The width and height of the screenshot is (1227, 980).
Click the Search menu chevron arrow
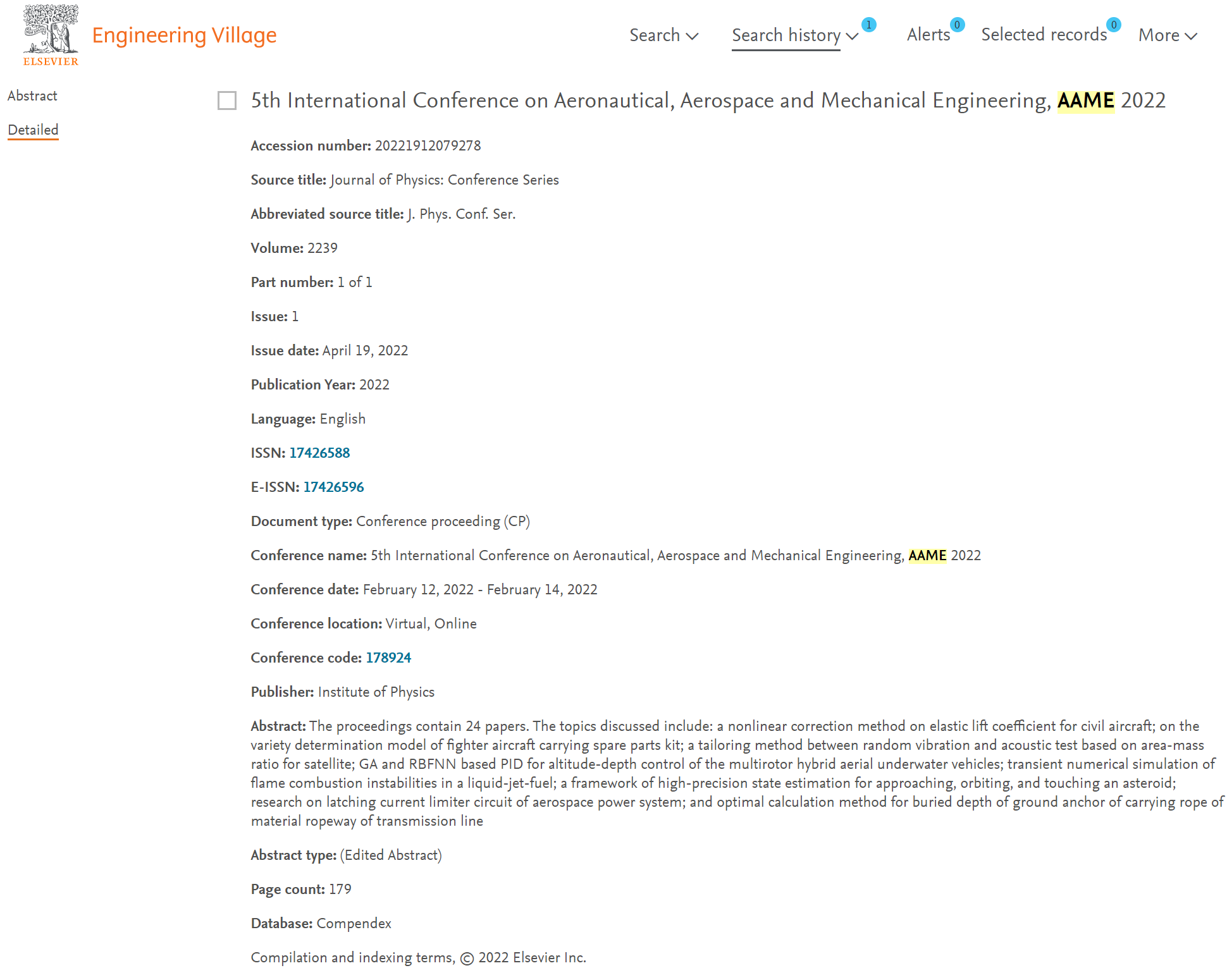click(x=692, y=37)
